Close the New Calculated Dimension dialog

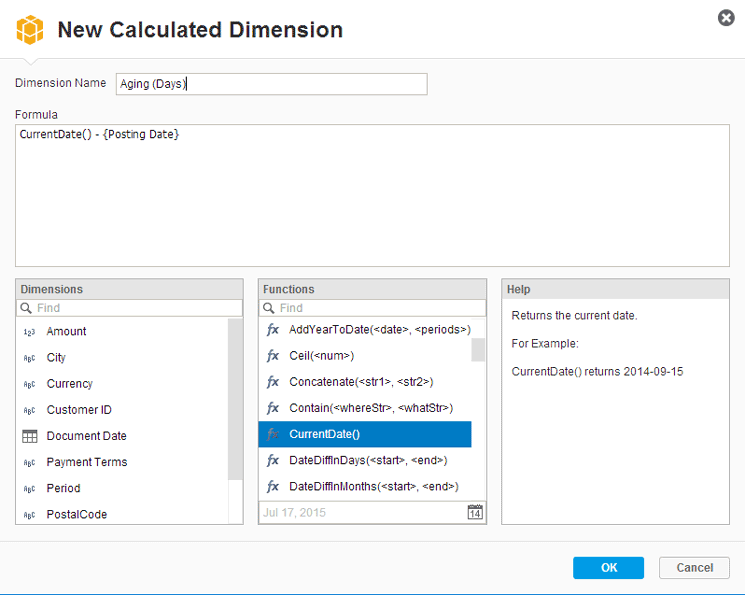click(727, 18)
